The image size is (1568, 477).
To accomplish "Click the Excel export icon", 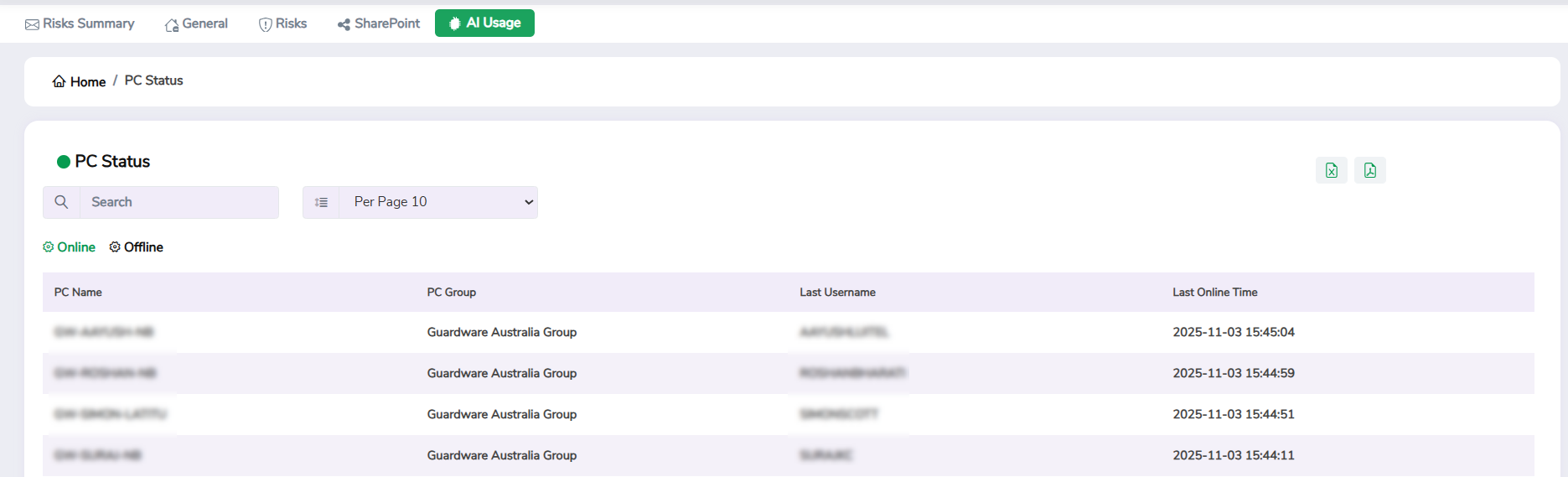I will 1331,170.
